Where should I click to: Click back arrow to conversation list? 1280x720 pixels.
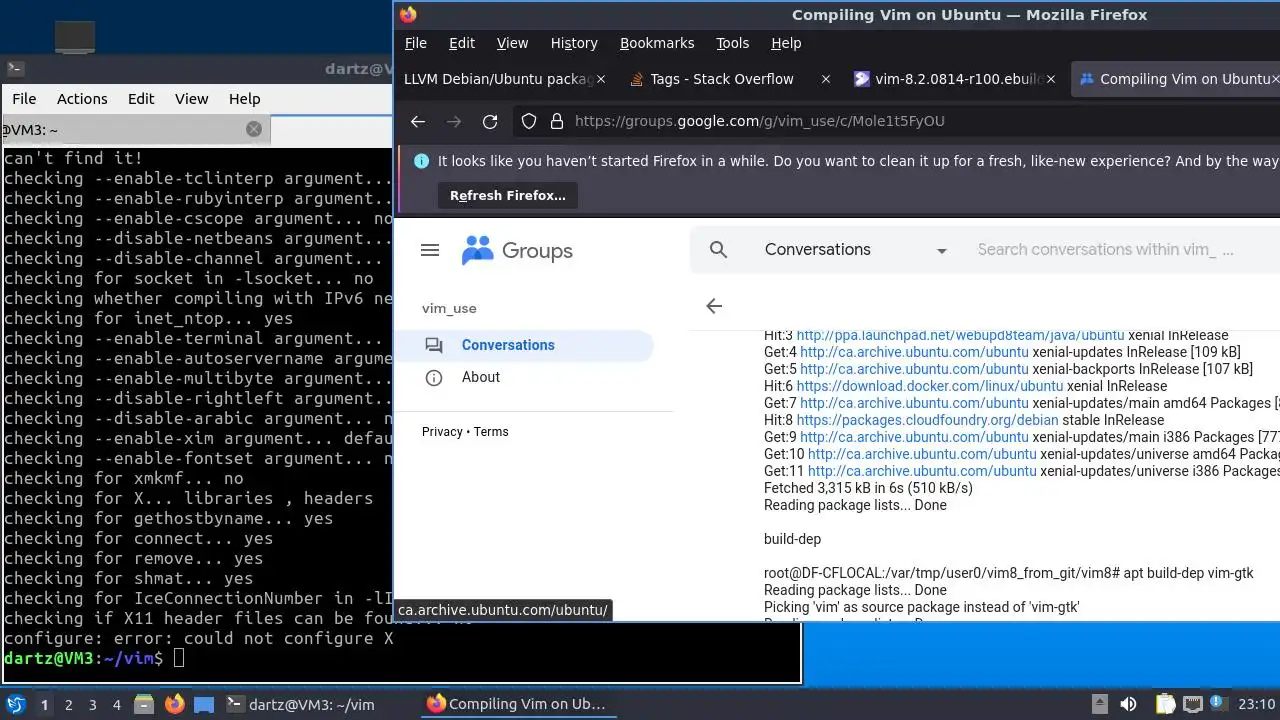714,306
